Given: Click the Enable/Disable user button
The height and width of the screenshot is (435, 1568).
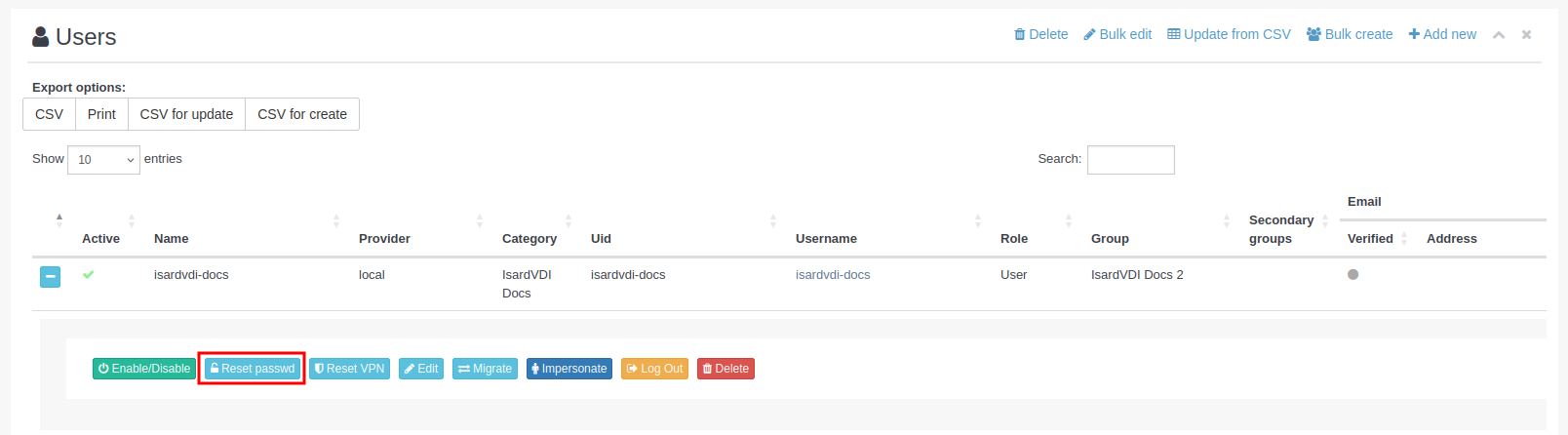Looking at the screenshot, I should (144, 369).
